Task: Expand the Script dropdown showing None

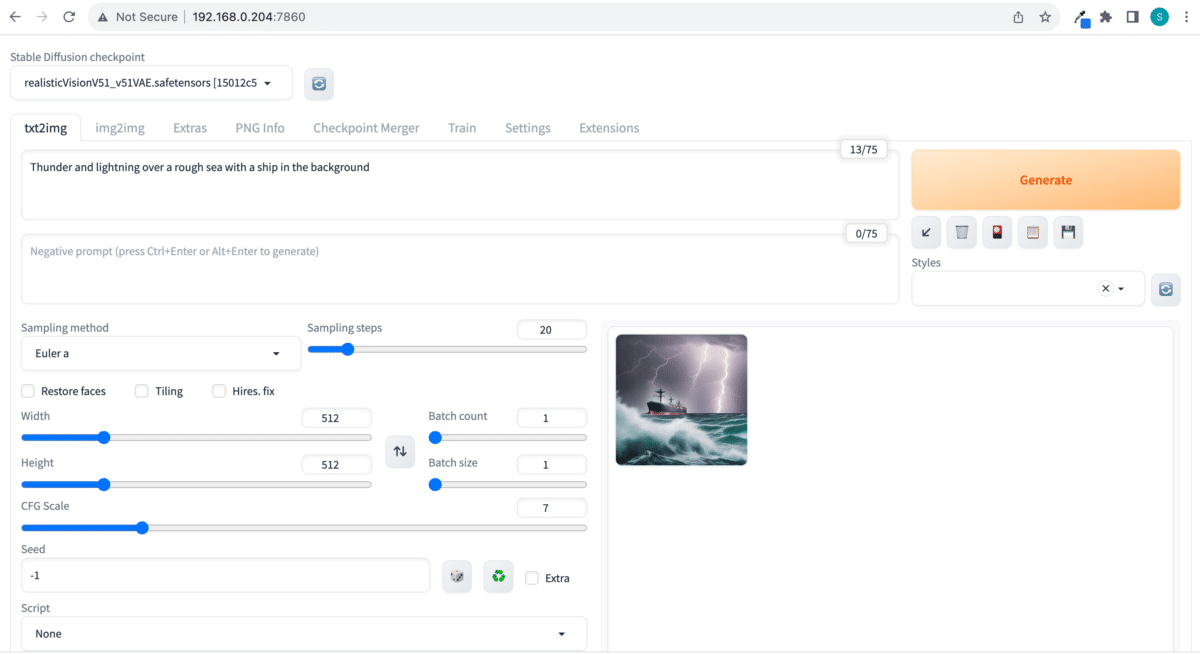Action: click(304, 633)
